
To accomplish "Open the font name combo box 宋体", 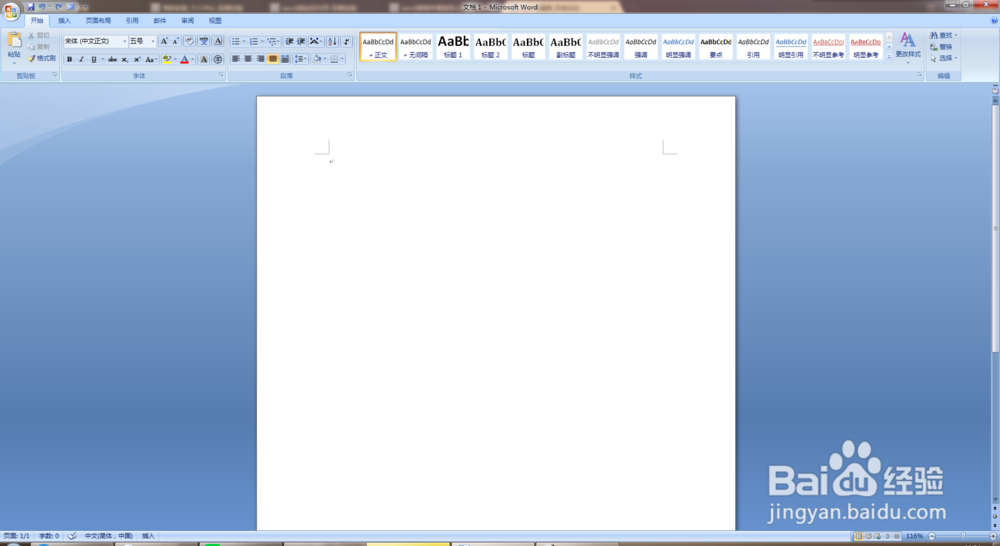I will click(x=96, y=41).
